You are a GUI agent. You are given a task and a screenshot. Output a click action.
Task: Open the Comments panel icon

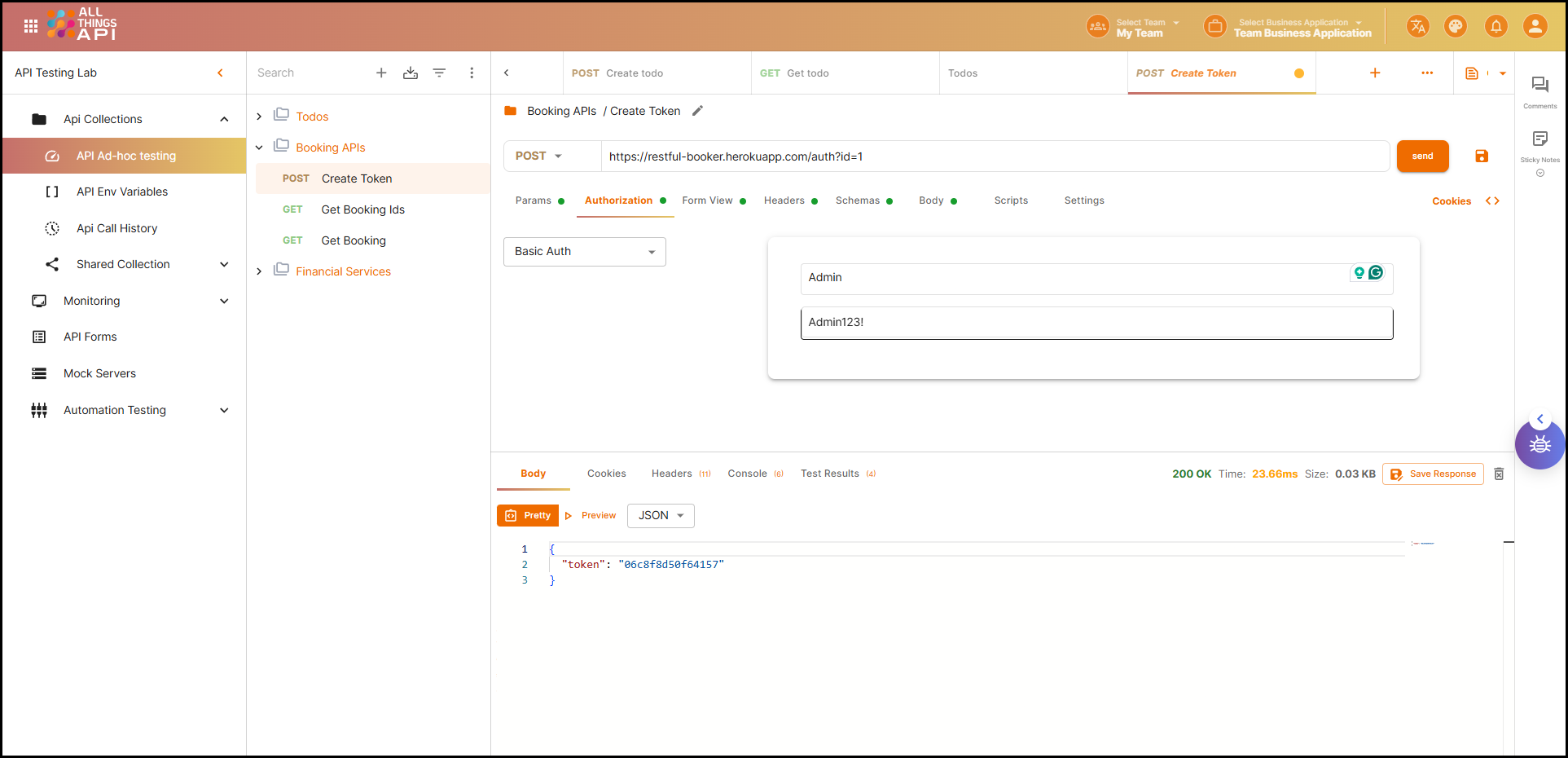(x=1539, y=86)
